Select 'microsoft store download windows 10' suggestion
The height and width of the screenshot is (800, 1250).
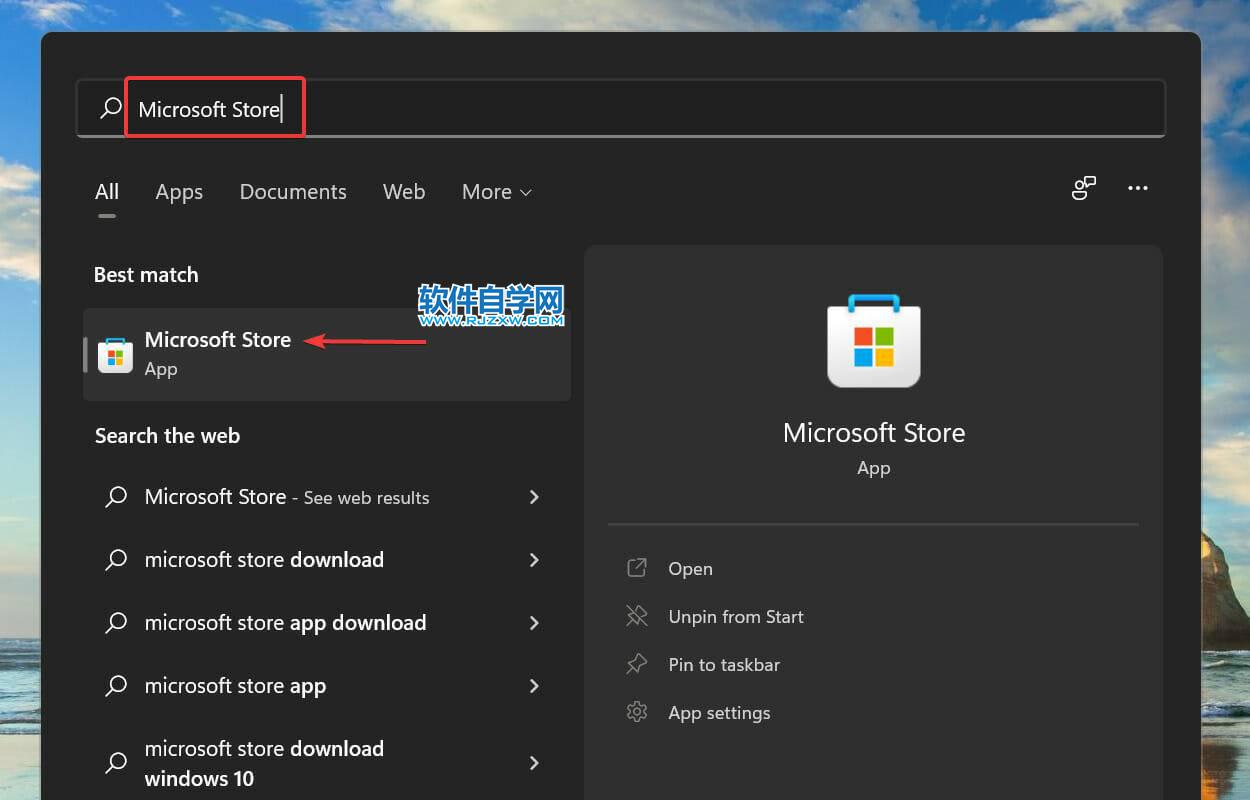(x=264, y=763)
